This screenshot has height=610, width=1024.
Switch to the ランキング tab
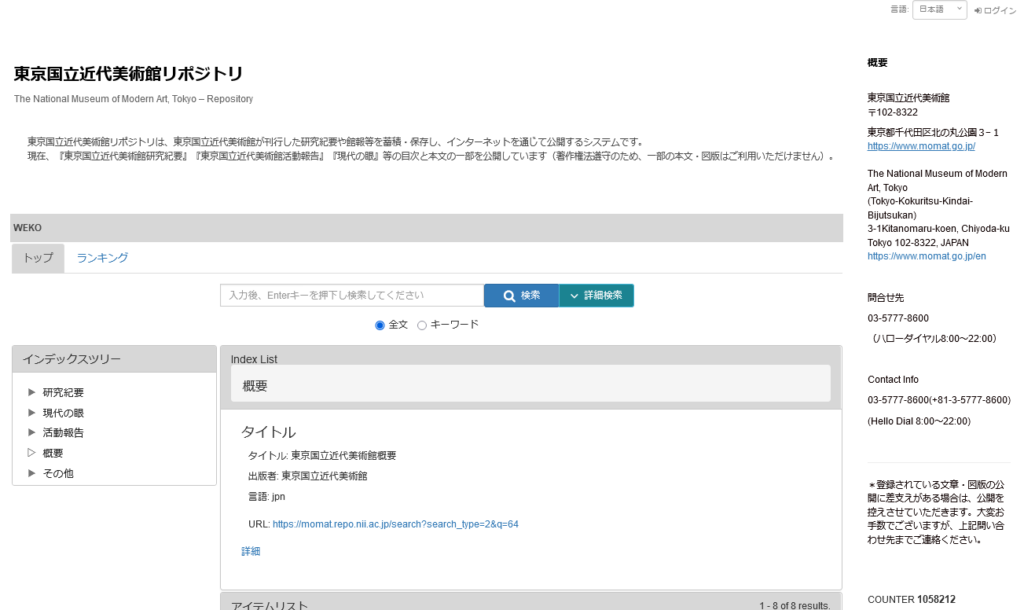click(x=103, y=258)
